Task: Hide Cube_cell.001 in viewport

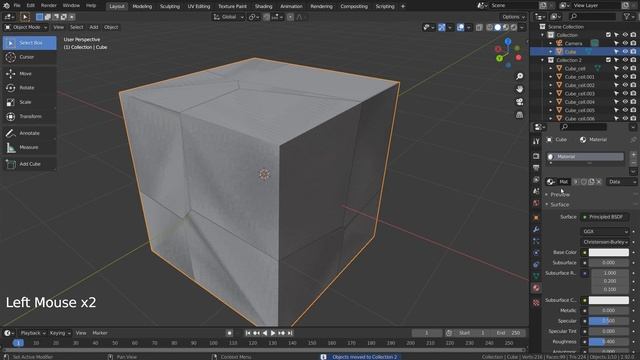Action: coord(625,77)
